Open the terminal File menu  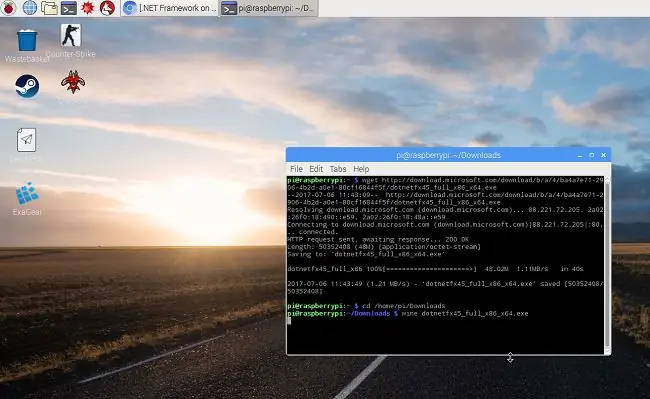296,169
